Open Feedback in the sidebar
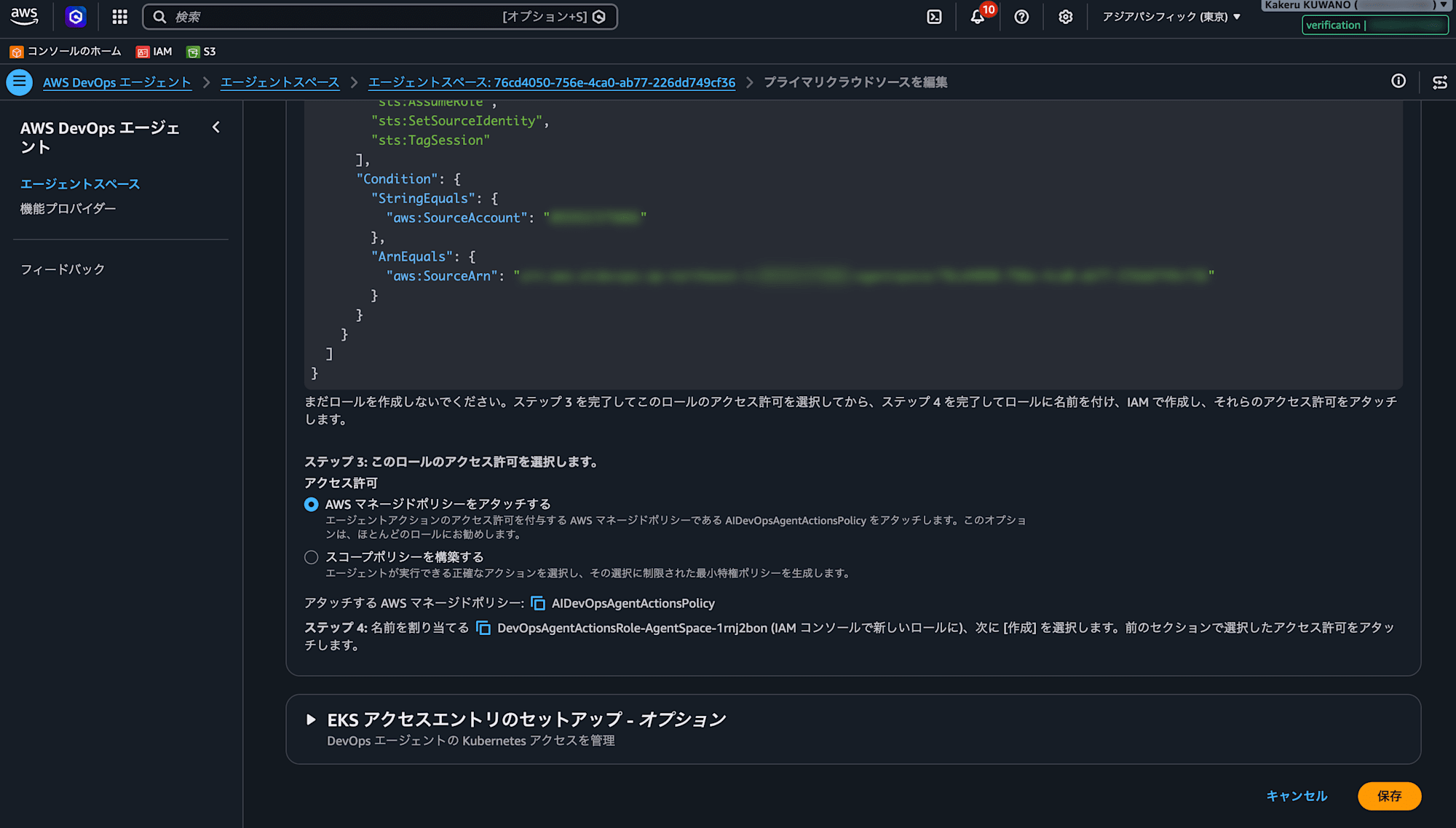Viewport: 1456px width, 828px height. point(63,269)
